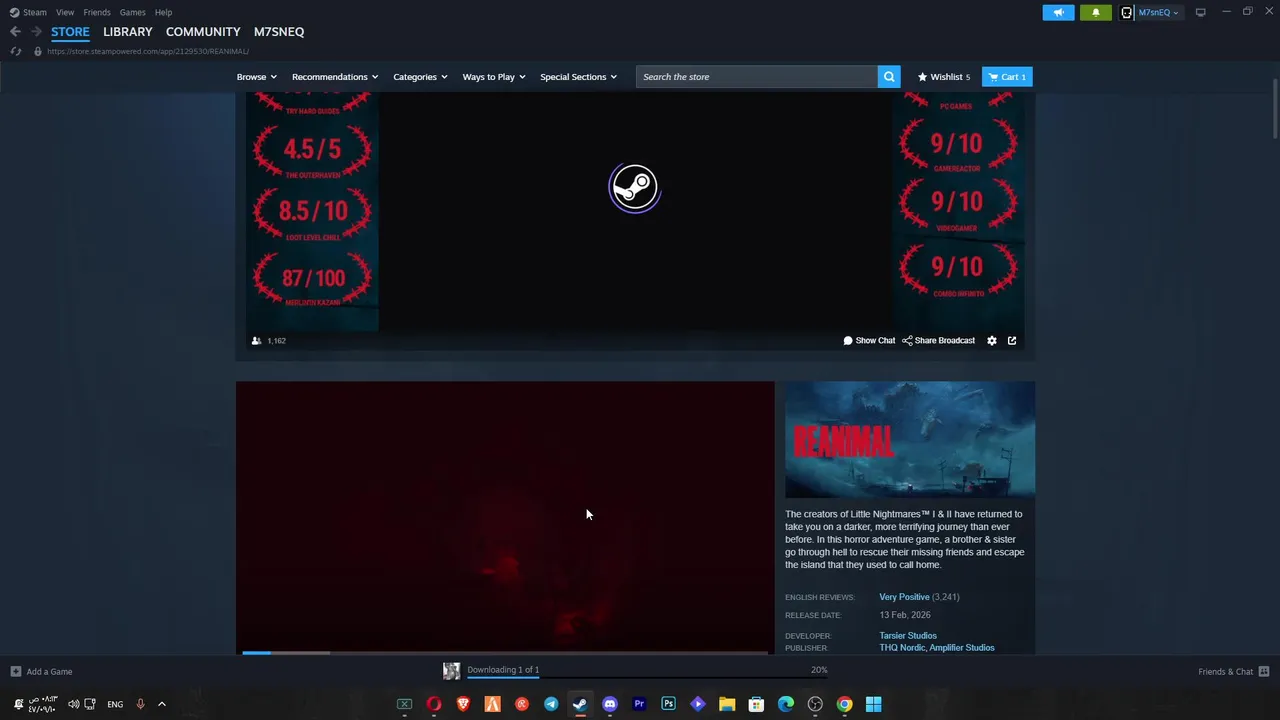Go forward with the right arrow
Image resolution: width=1280 pixels, height=720 pixels.
tap(36, 32)
